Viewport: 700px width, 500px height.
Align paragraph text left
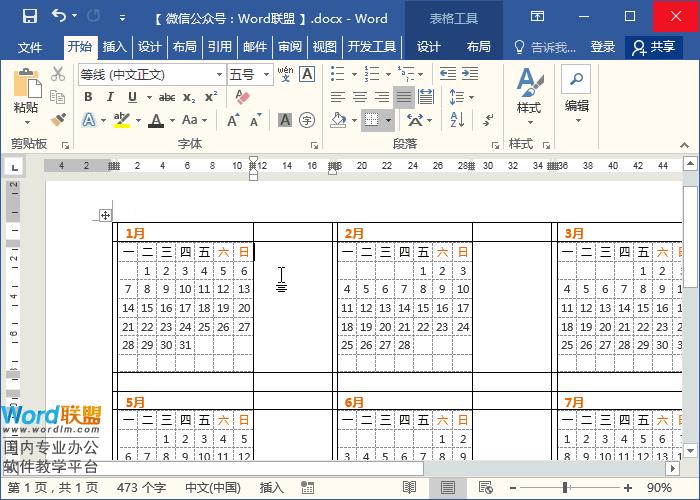338,96
